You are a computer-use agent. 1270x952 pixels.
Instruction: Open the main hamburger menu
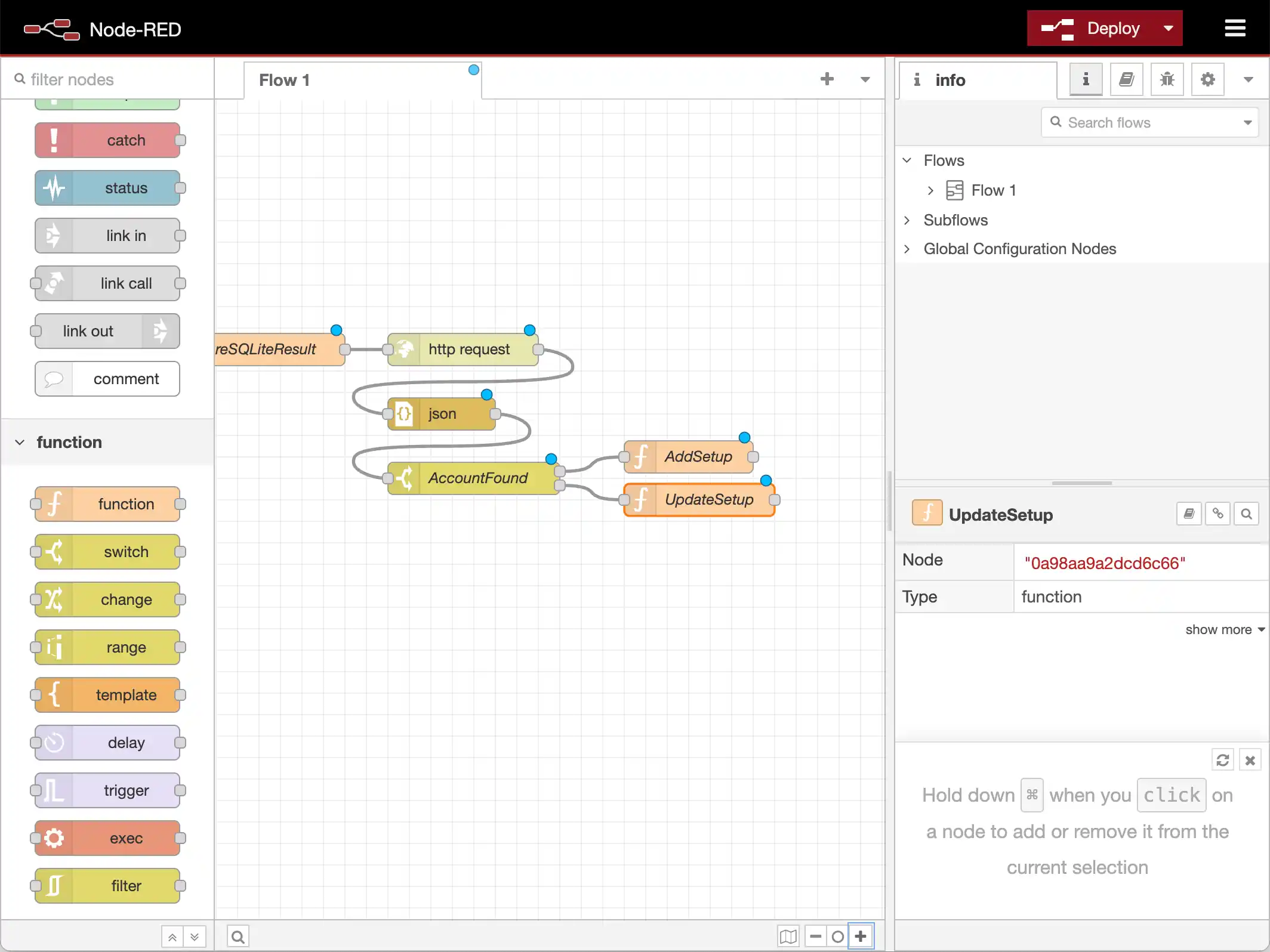(1235, 28)
